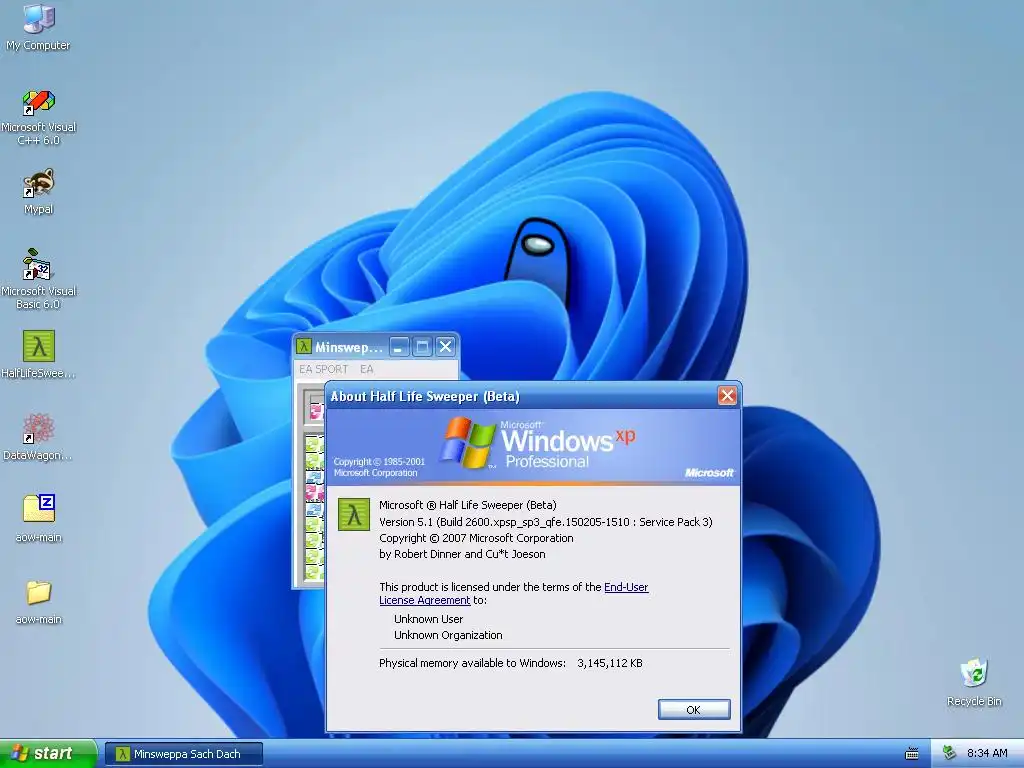This screenshot has width=1024, height=768.
Task: Click the lambda icon in About dialog
Action: coord(354,515)
